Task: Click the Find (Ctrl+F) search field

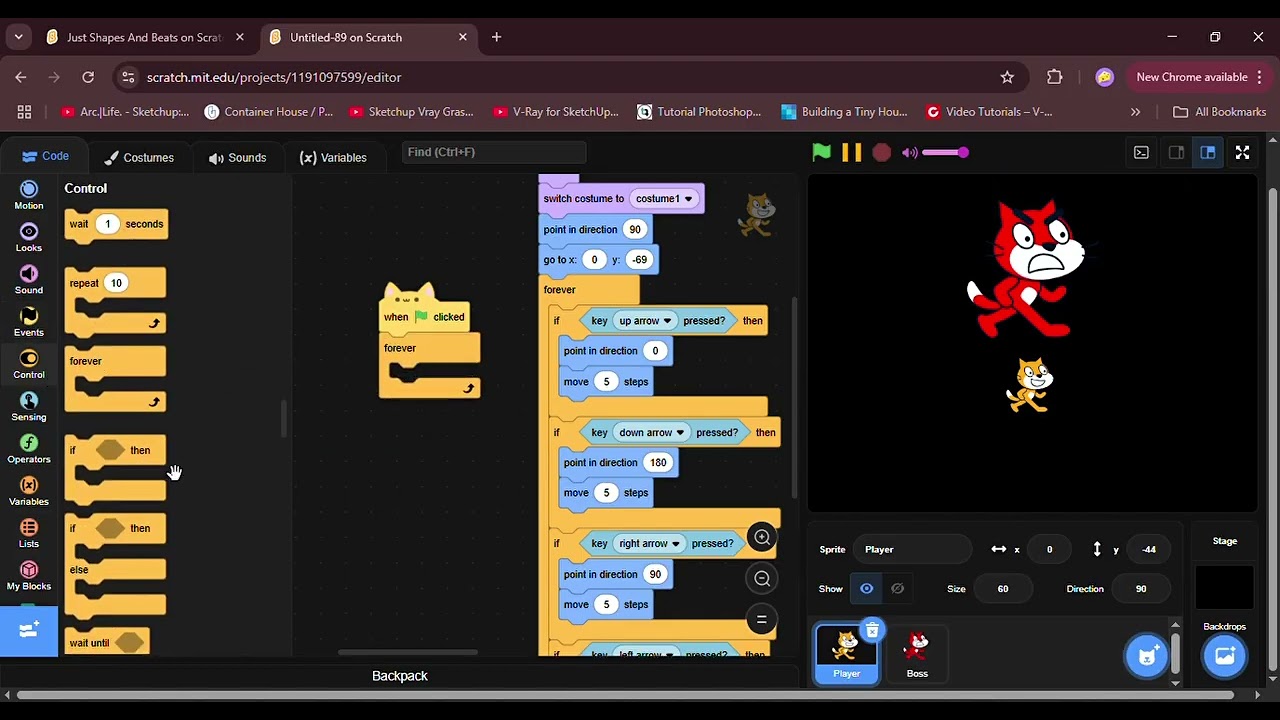Action: 493,152
